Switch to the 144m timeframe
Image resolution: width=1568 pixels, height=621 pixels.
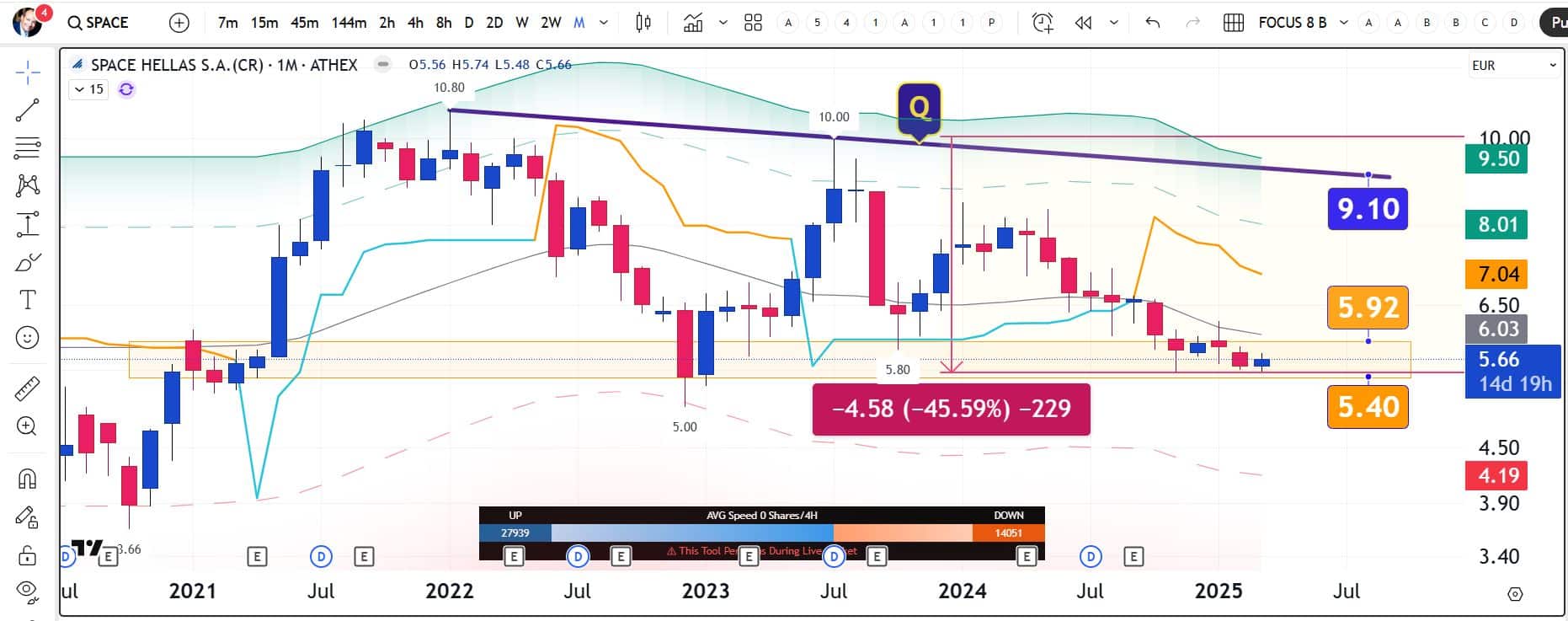(349, 23)
